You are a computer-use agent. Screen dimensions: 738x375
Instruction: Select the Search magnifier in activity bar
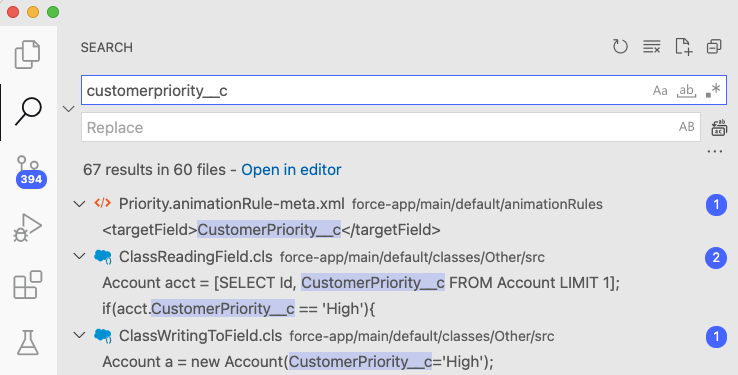28,112
